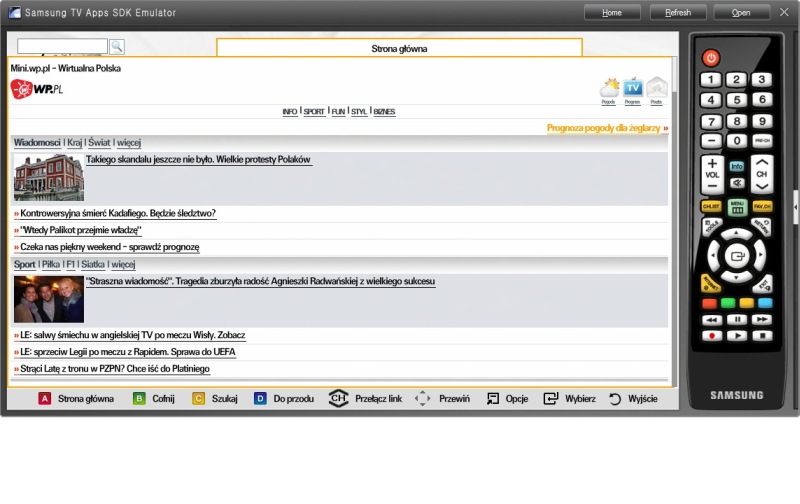
Task: Click the Refresh button in the emulator title bar
Action: pos(678,13)
